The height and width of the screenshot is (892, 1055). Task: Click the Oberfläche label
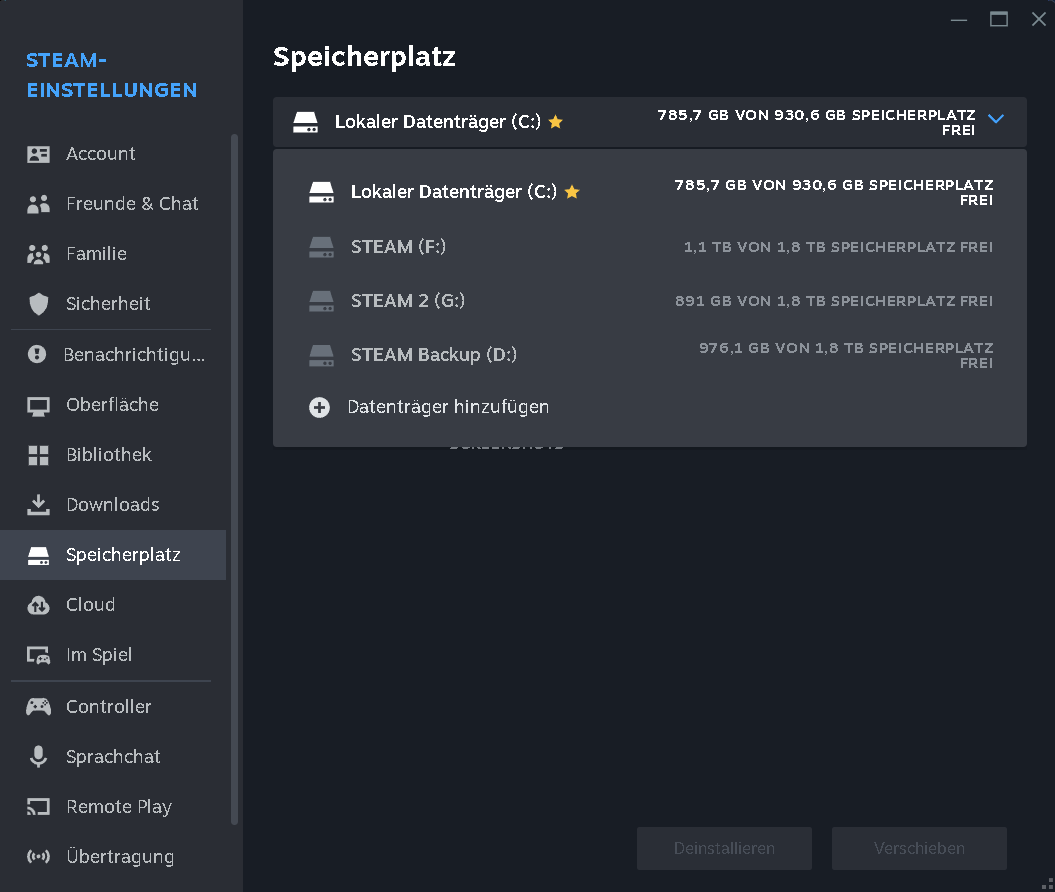pyautogui.click(x=112, y=404)
